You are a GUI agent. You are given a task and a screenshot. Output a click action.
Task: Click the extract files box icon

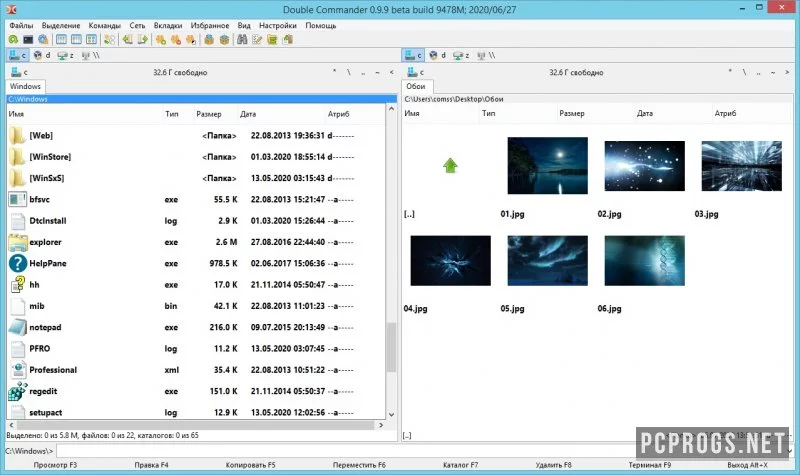(x=224, y=39)
